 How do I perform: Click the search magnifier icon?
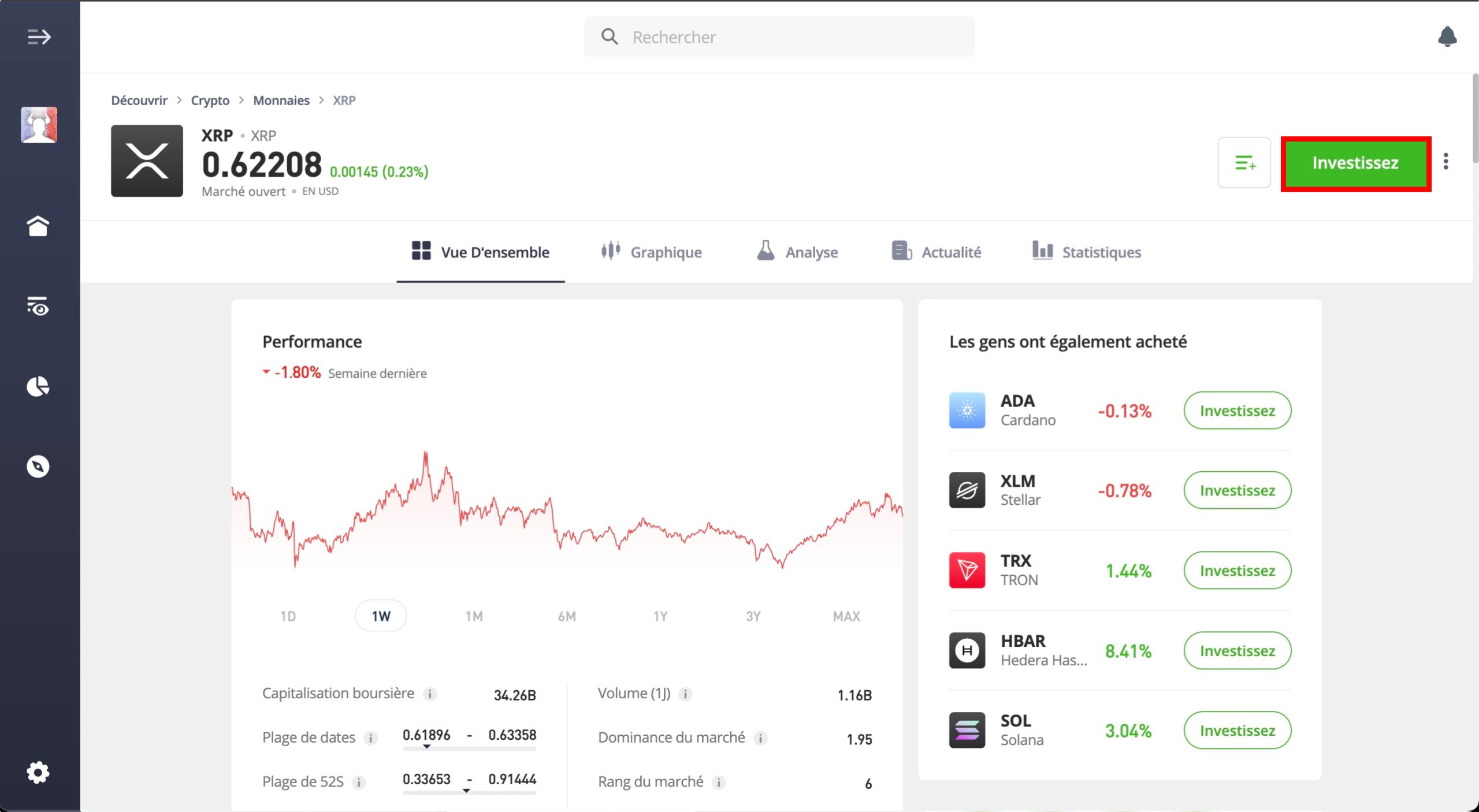point(610,37)
